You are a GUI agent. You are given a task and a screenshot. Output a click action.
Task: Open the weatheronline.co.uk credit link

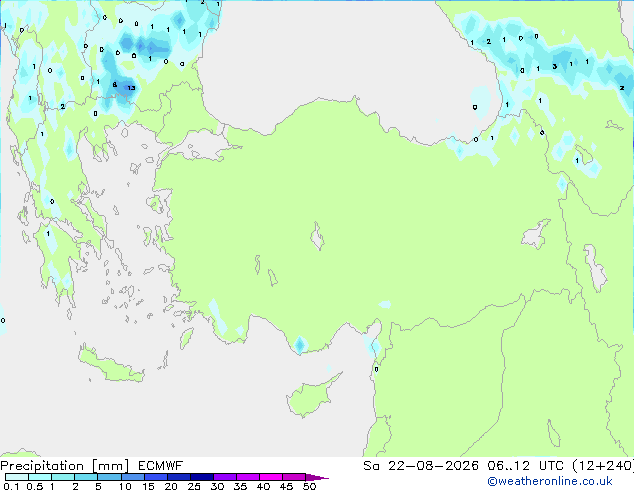click(550, 481)
